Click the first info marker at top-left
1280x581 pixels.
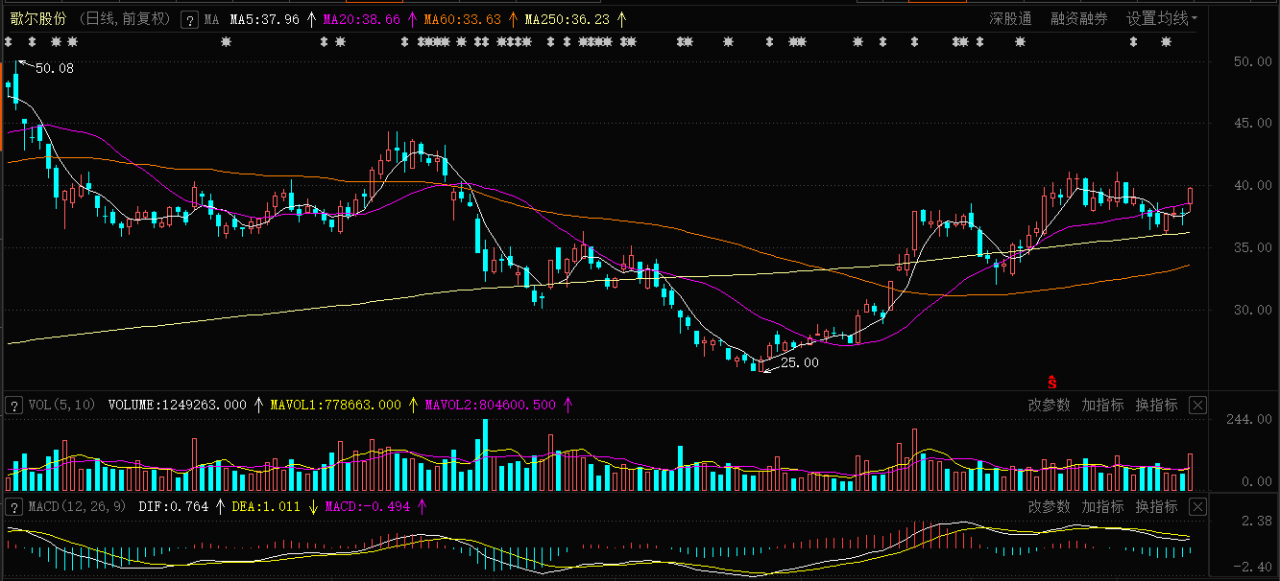coord(8,42)
